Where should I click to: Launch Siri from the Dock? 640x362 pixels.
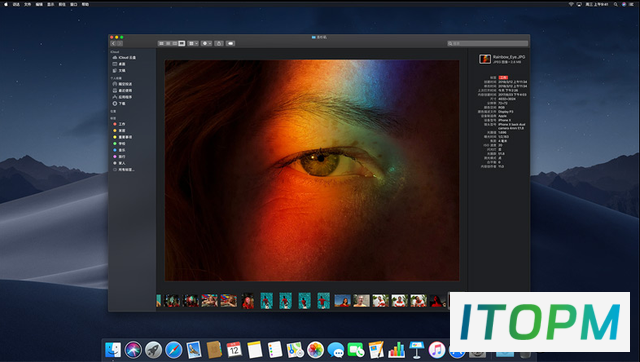(133, 350)
